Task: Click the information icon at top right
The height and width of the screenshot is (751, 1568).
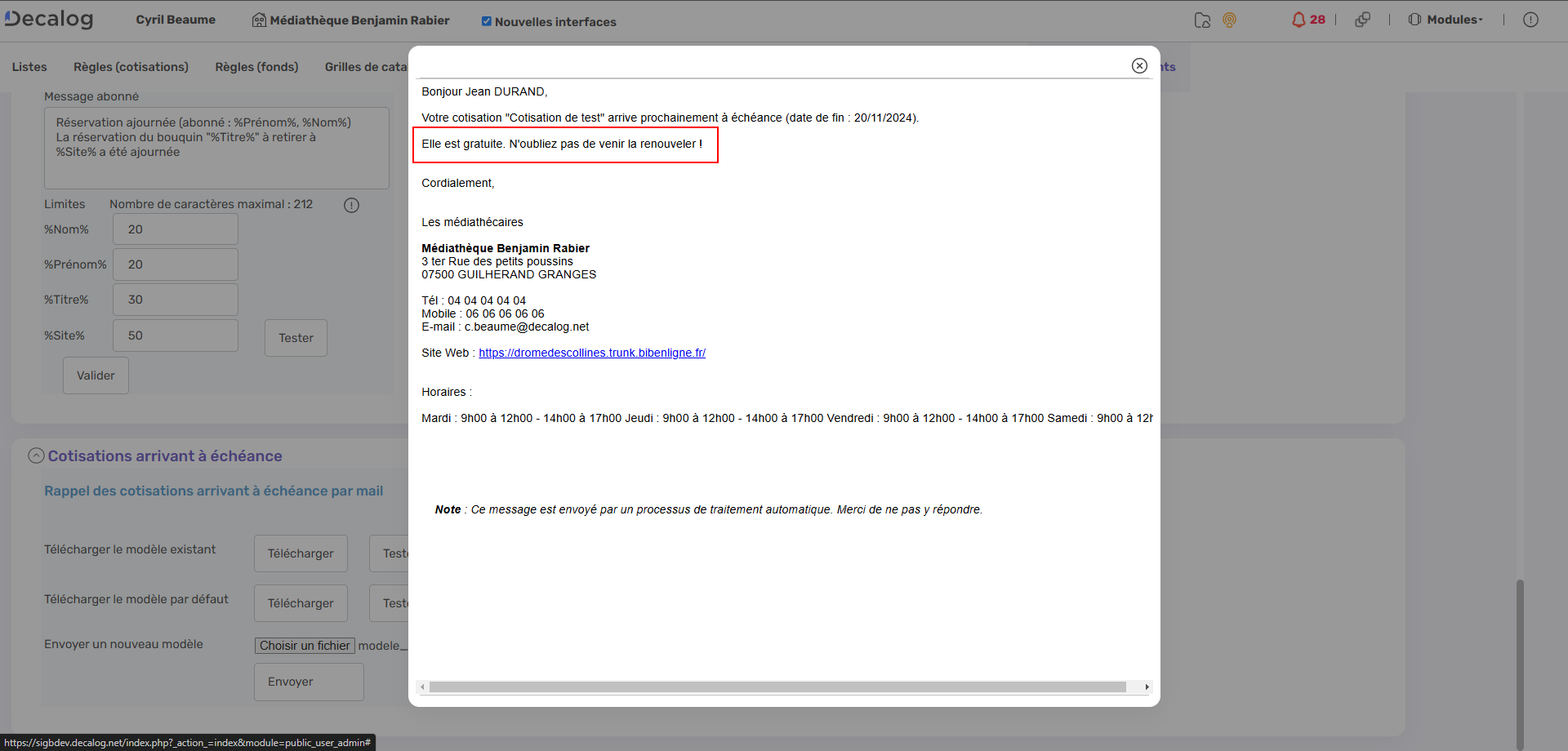Action: click(1532, 20)
